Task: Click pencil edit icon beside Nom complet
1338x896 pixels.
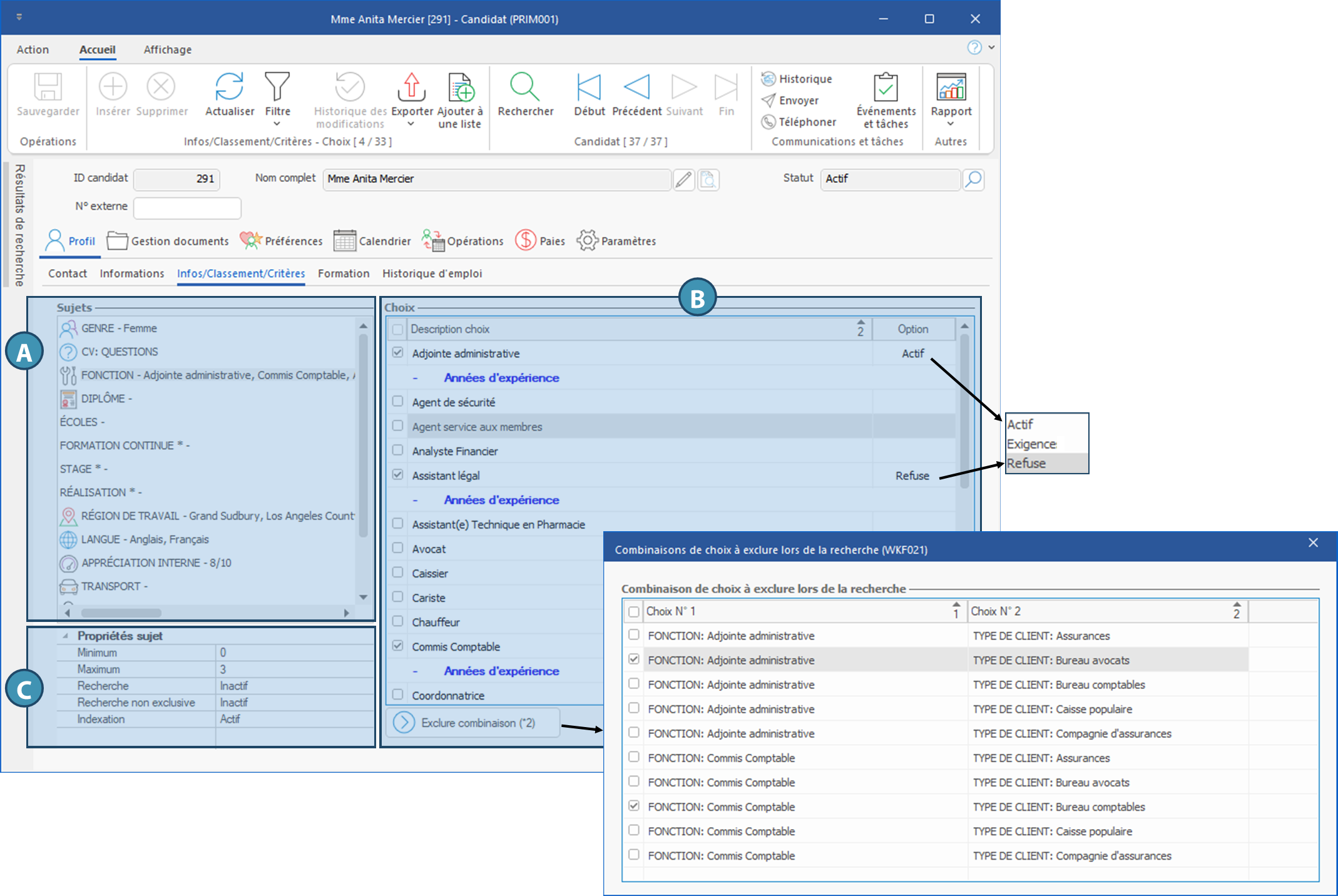Action: click(x=683, y=180)
